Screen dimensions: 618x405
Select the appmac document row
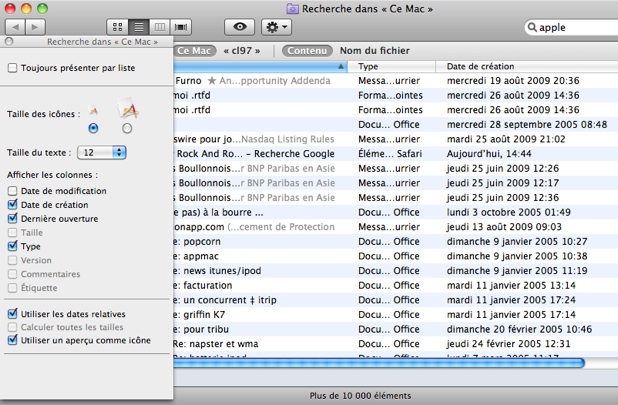pos(395,256)
